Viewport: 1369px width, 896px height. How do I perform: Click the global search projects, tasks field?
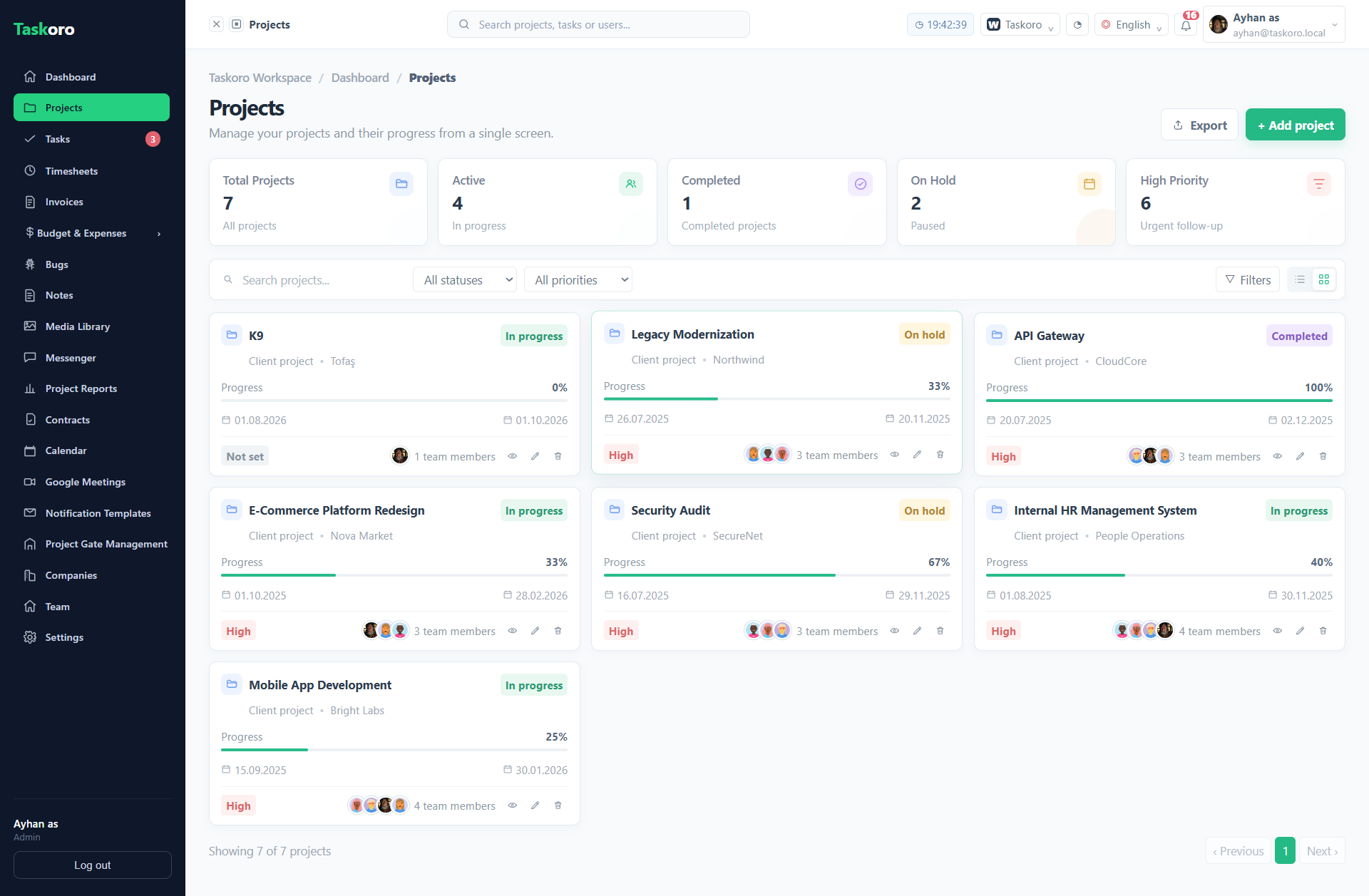click(x=598, y=24)
